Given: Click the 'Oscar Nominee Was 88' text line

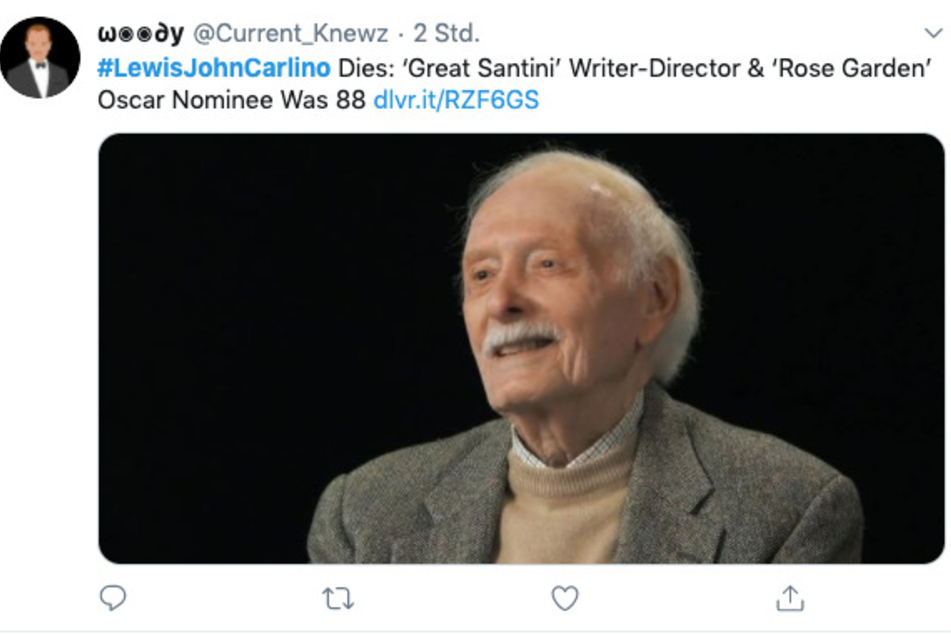Looking at the screenshot, I should pos(232,99).
